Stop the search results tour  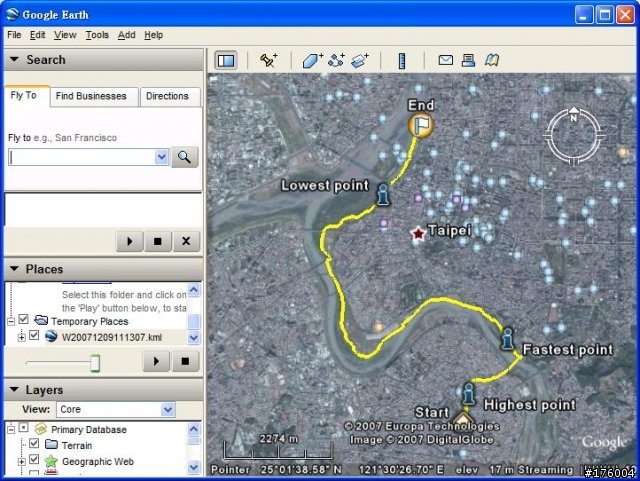pos(158,241)
